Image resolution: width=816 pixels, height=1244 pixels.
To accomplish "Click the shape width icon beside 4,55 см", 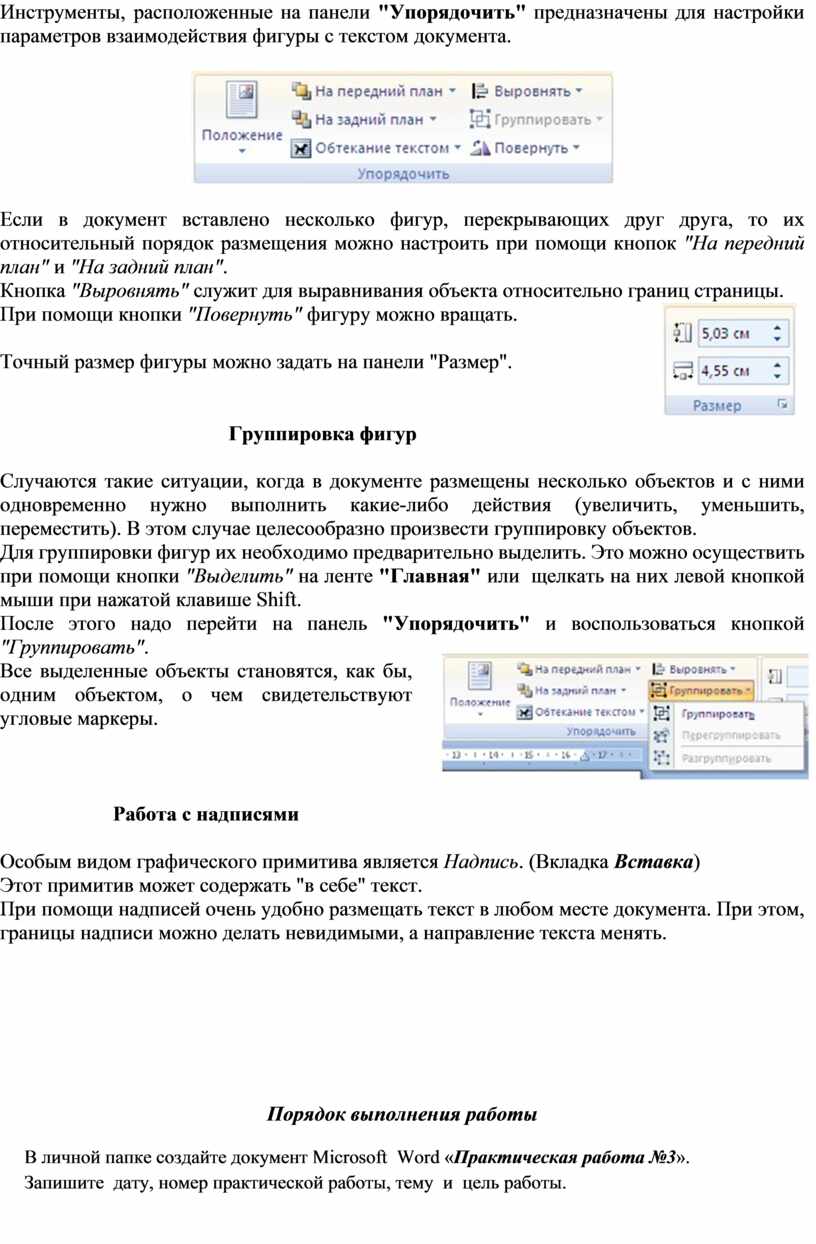I will 683,372.
